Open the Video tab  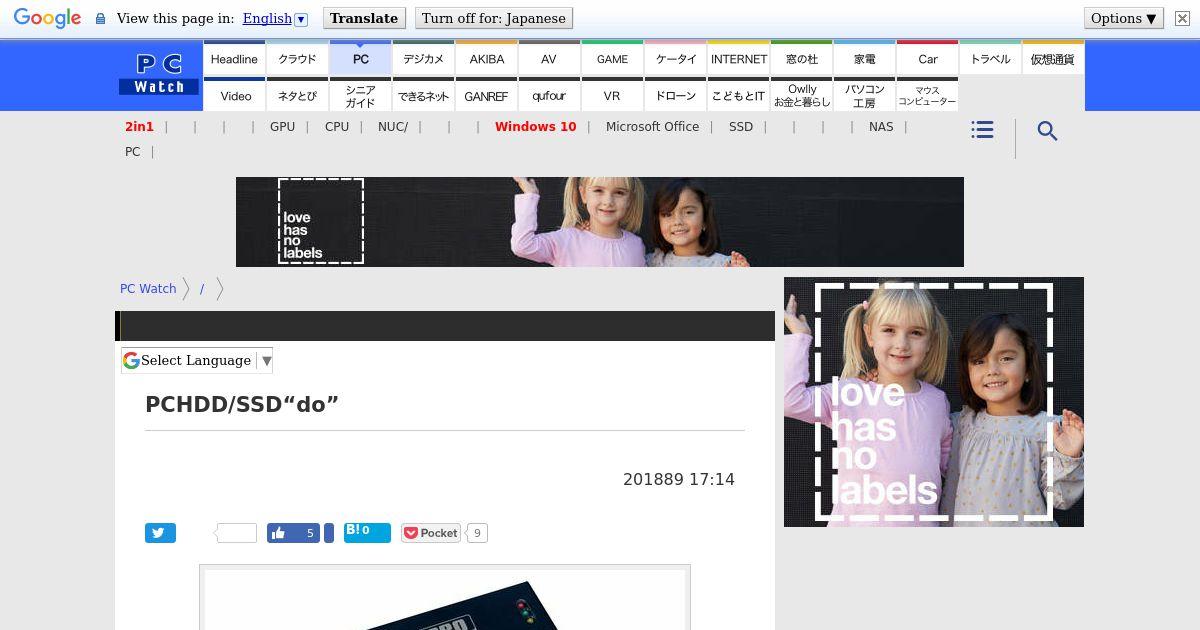234,95
